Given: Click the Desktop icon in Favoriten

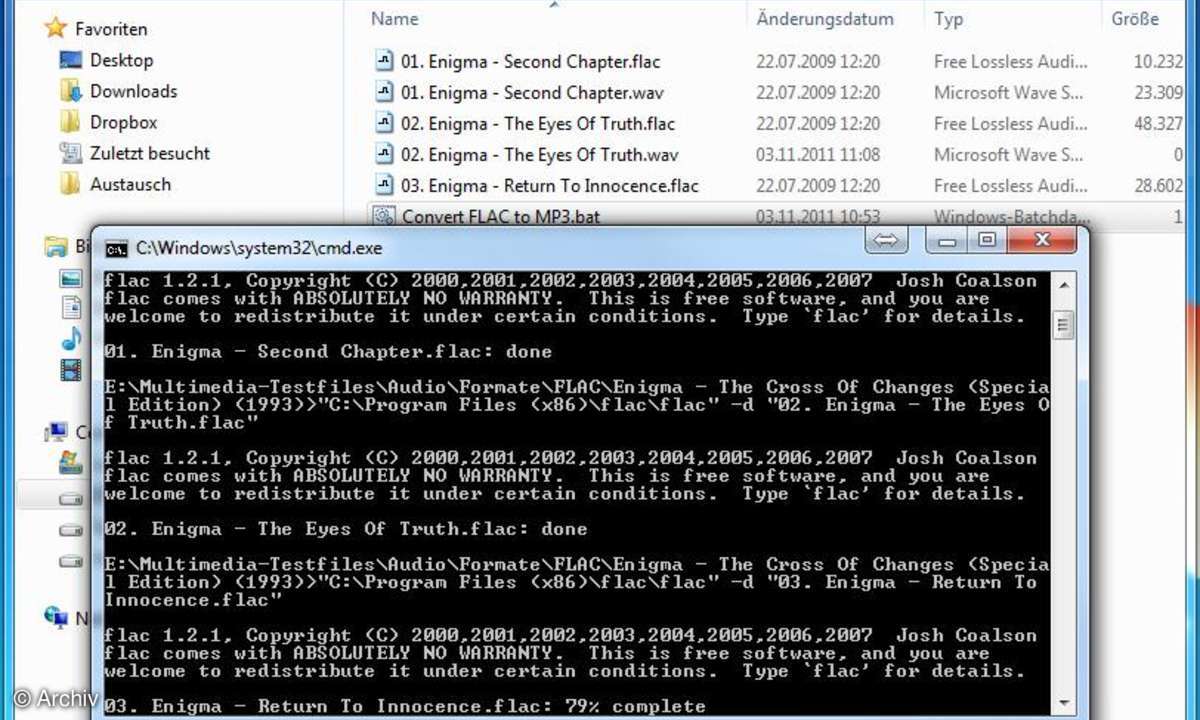Looking at the screenshot, I should (x=70, y=60).
